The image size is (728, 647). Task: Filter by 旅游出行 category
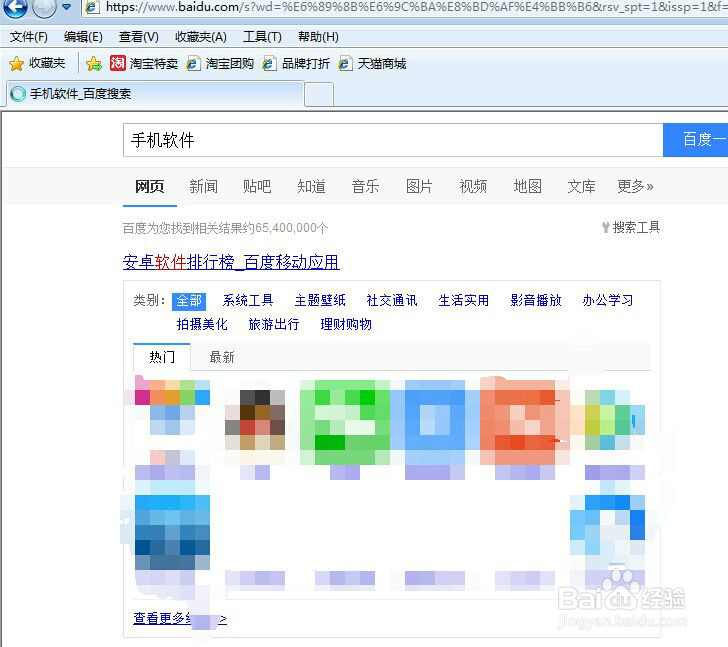274,324
